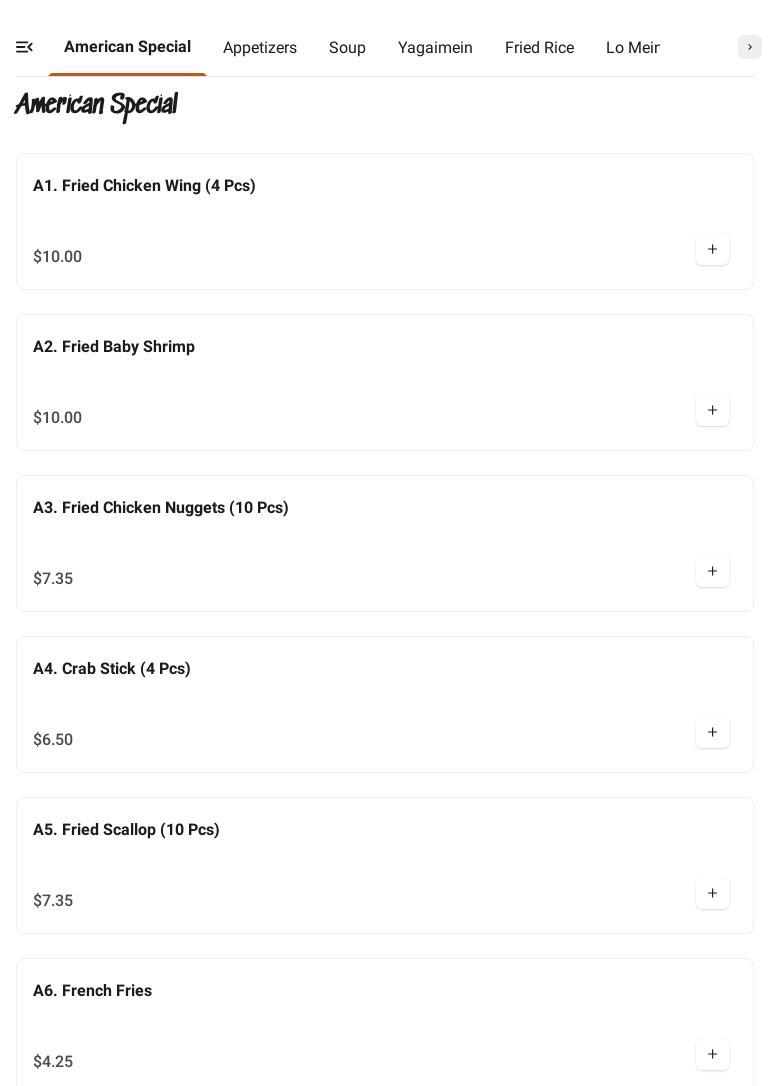Open the Fried Rice tab
The width and height of the screenshot is (770, 1086).
[x=539, y=48]
